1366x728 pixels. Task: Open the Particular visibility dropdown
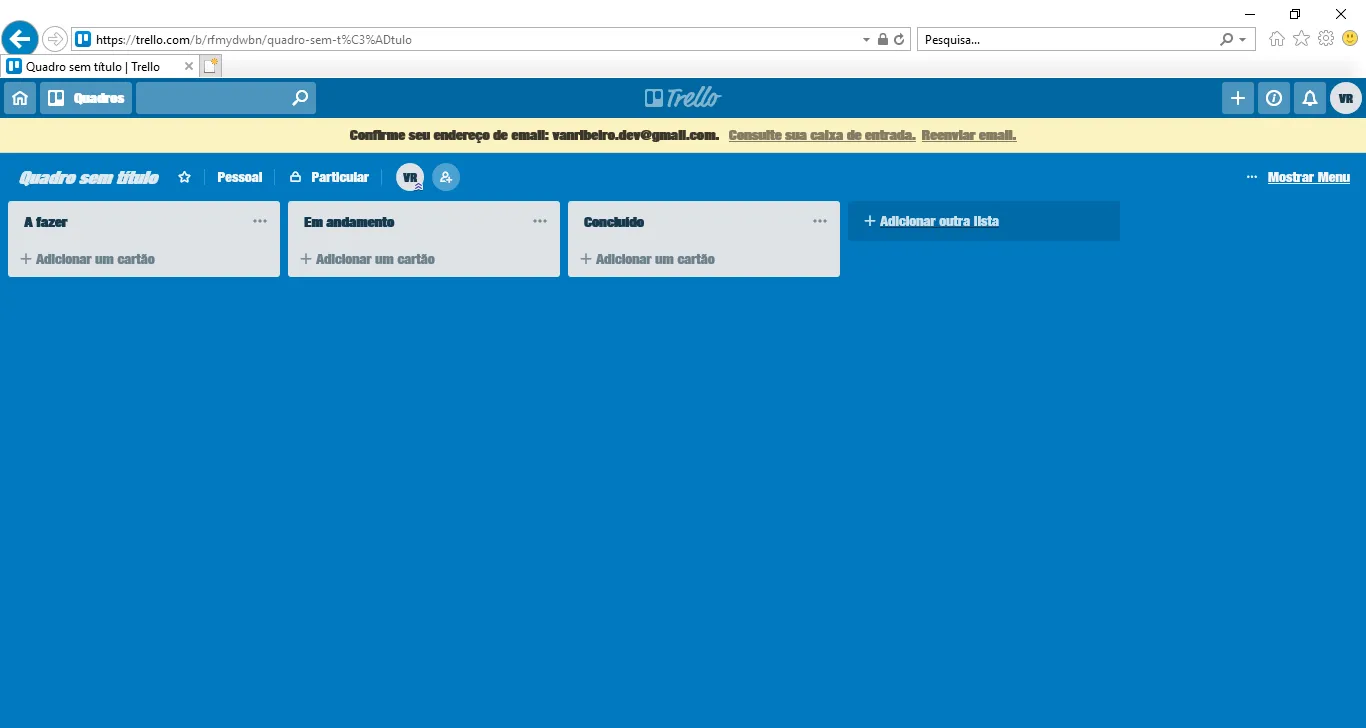click(329, 177)
